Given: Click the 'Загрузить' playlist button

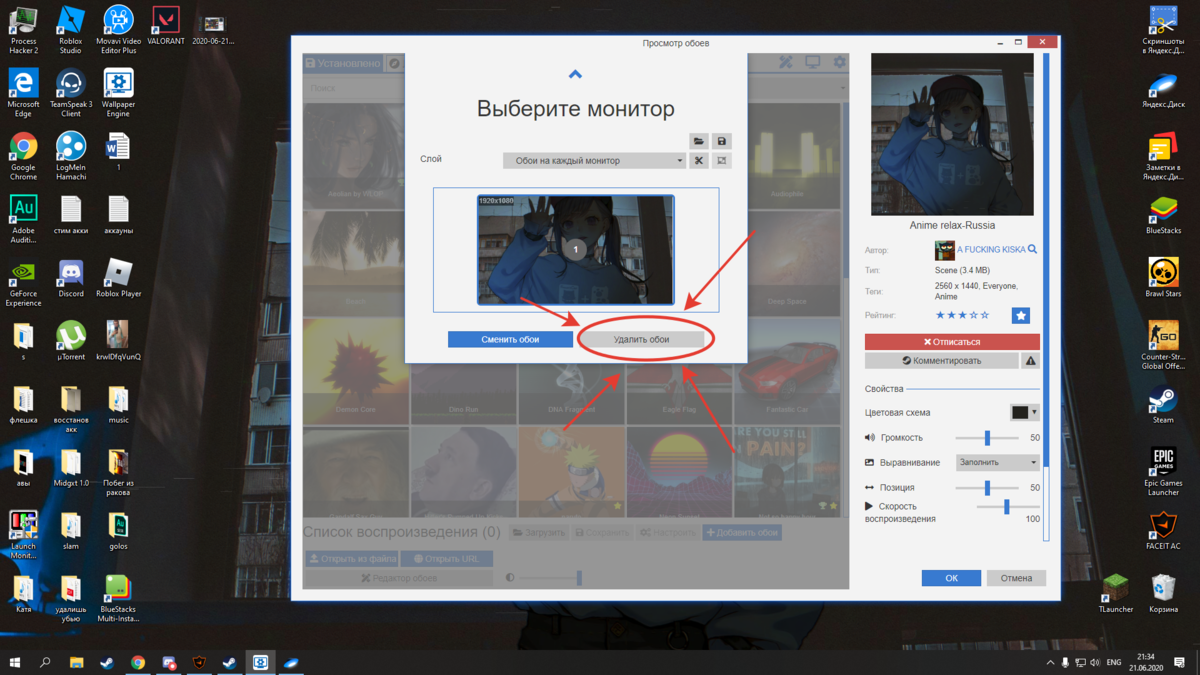Looking at the screenshot, I should click(x=539, y=533).
